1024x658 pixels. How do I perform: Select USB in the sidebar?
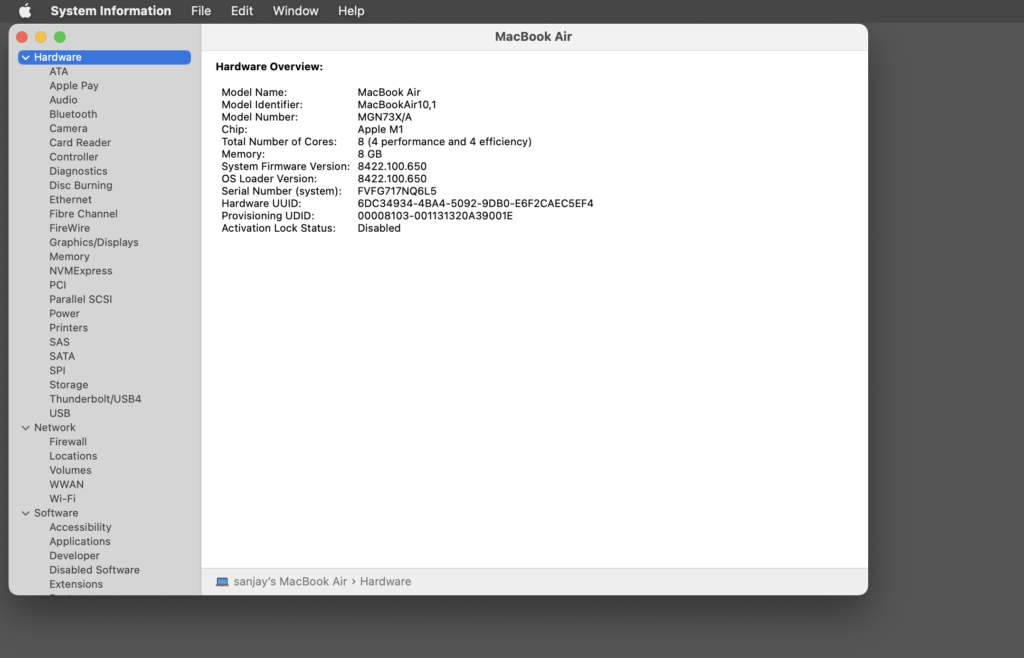pos(60,414)
